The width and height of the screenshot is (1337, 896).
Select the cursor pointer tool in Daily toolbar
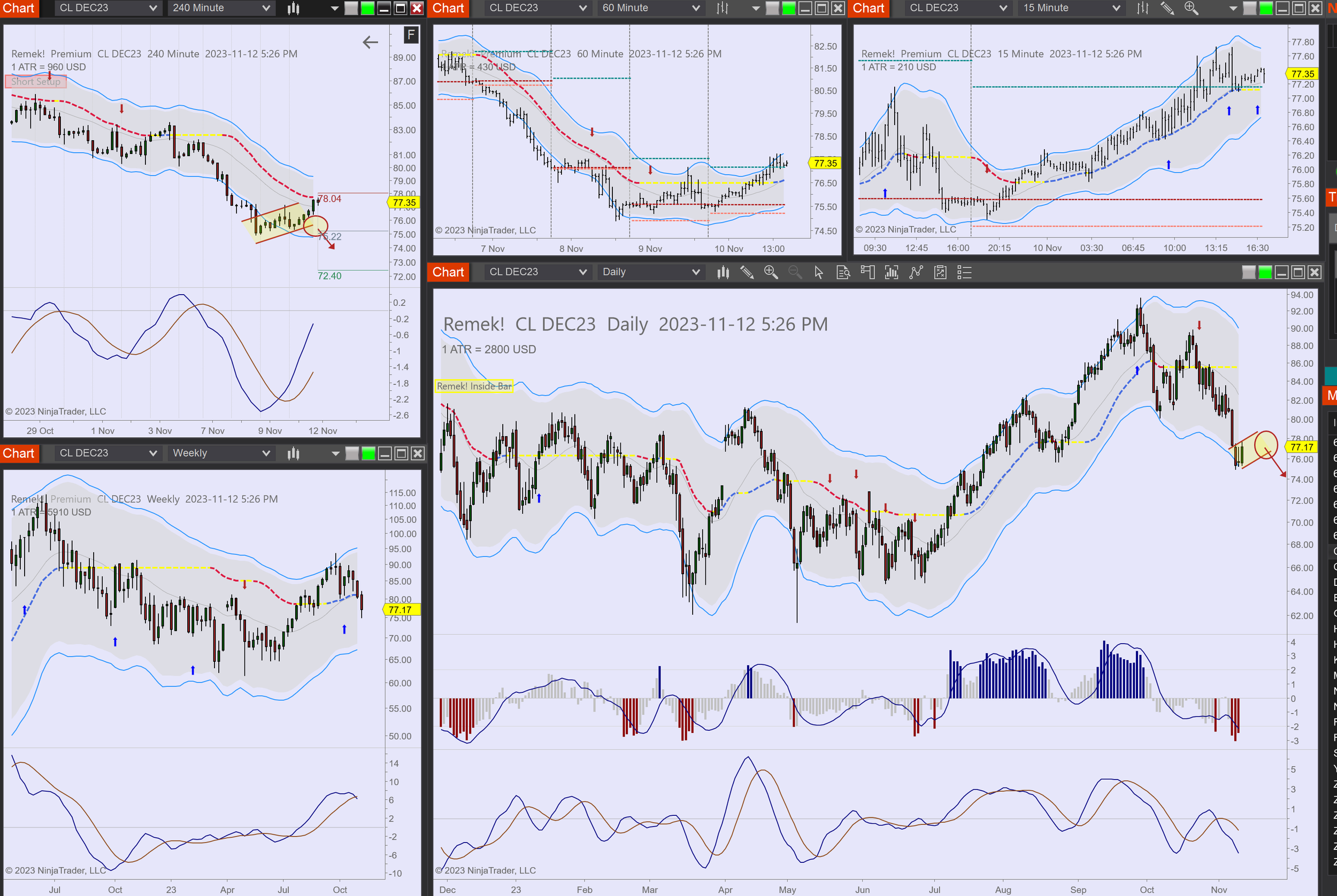click(819, 273)
